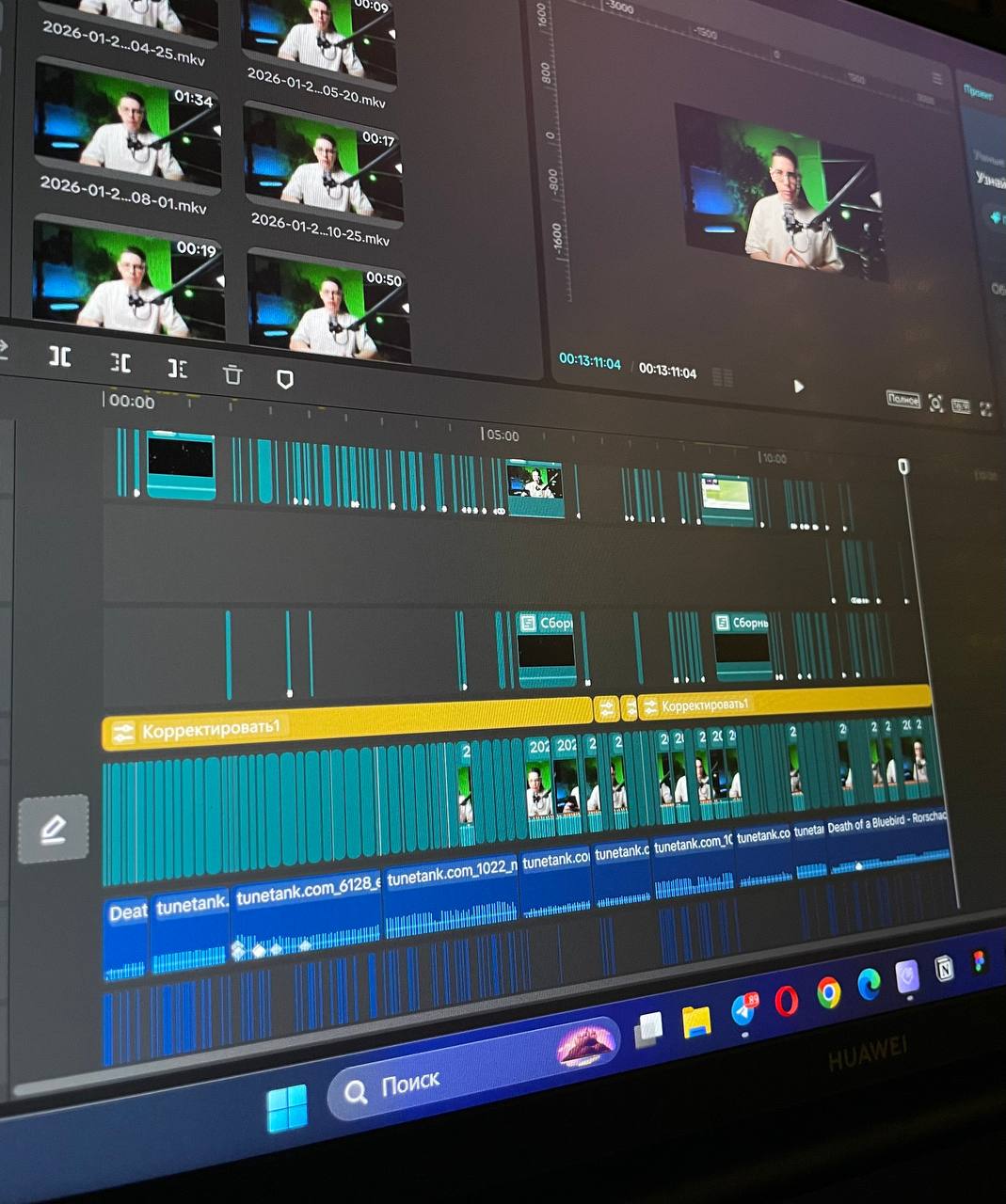
Task: Open Telegram from the taskbar
Action: 743,1010
